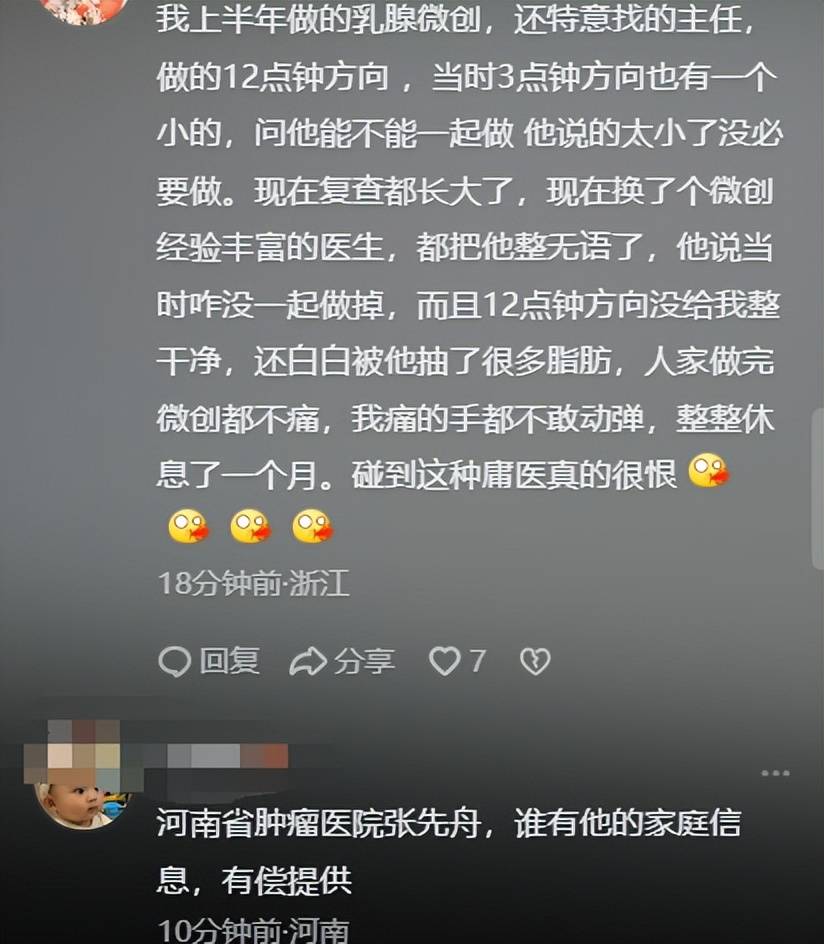Screen dimensions: 824x944
Task: Click the first emoji in the three-emoji row
Action: (188, 526)
